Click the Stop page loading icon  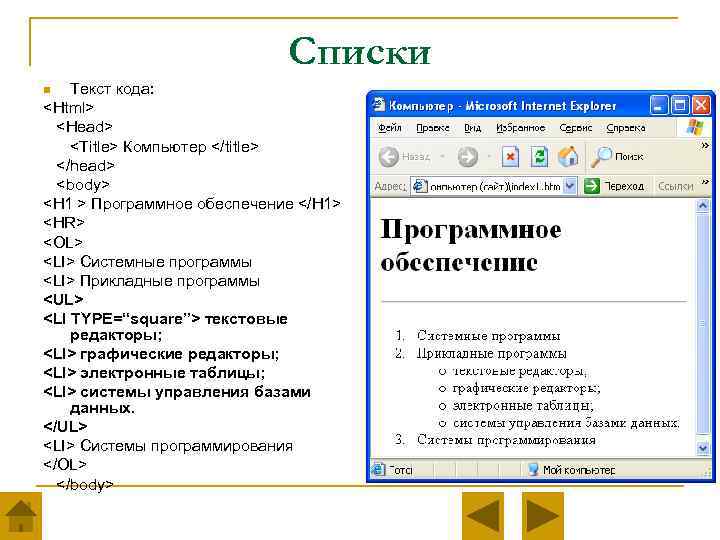tap(510, 157)
